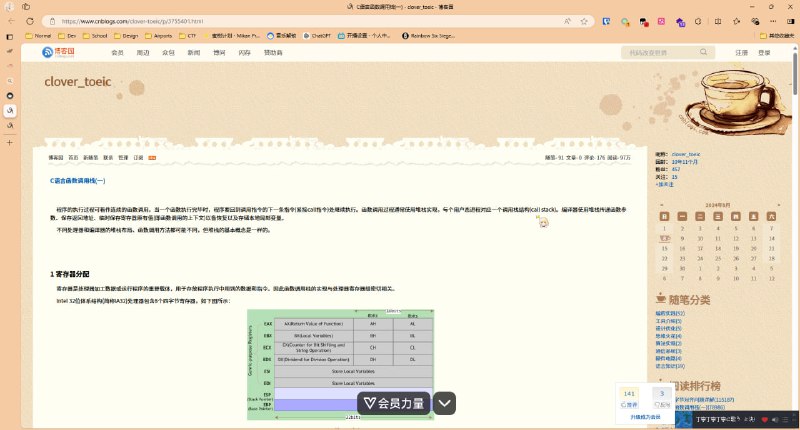Click the 登录 login link
The image size is (800, 430).
click(764, 53)
